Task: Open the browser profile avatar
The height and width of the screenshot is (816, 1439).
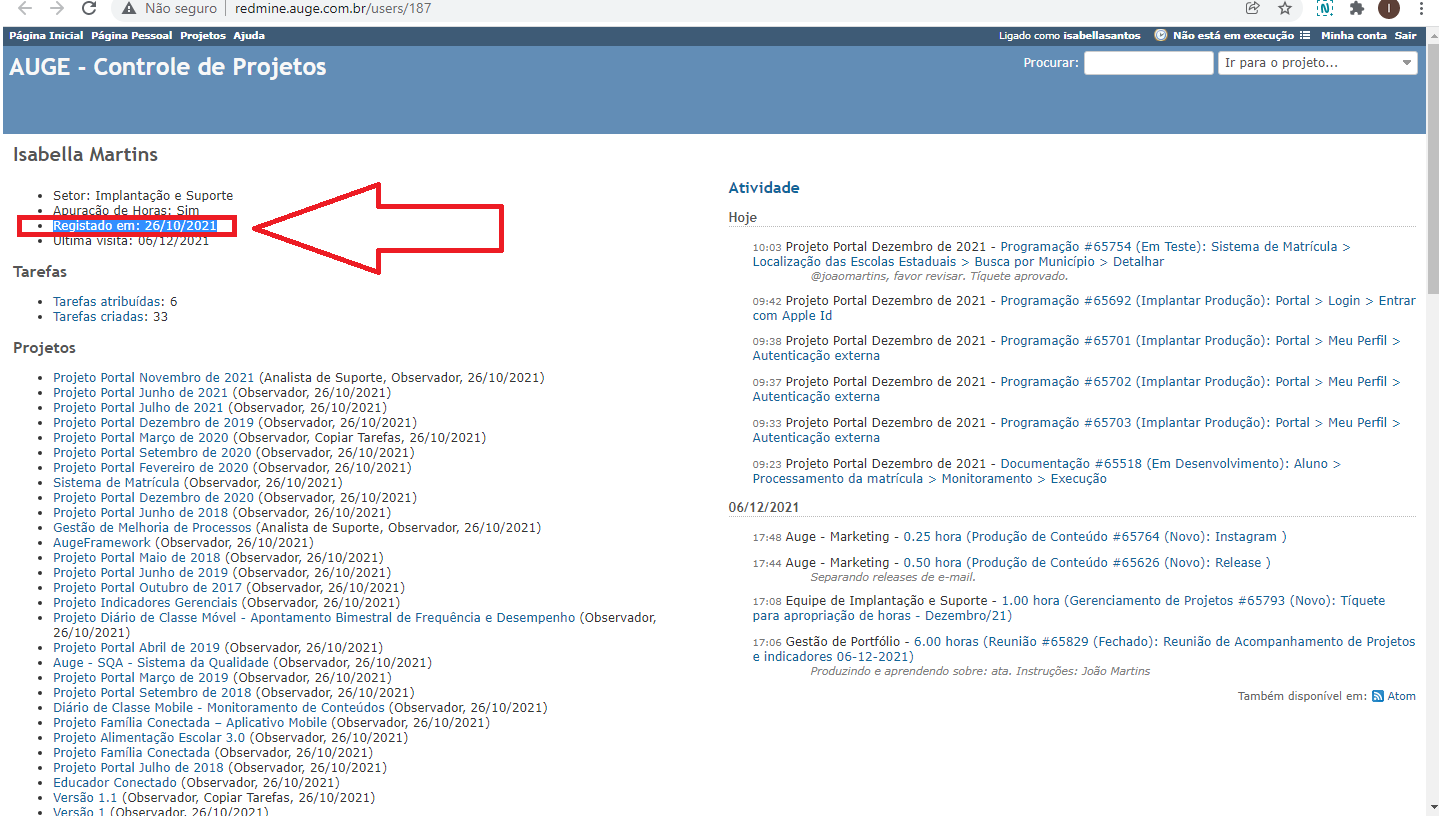Action: [1389, 9]
